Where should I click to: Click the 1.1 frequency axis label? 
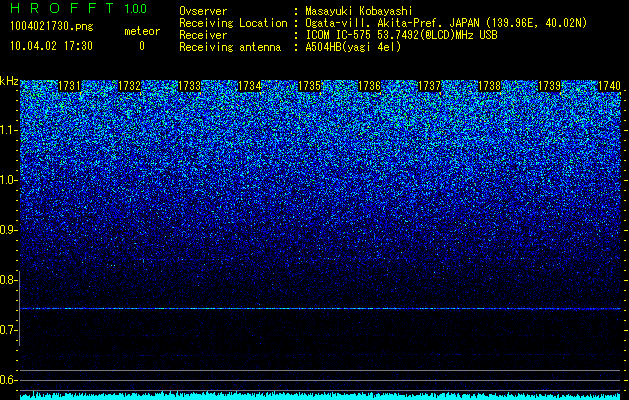pyautogui.click(x=8, y=130)
